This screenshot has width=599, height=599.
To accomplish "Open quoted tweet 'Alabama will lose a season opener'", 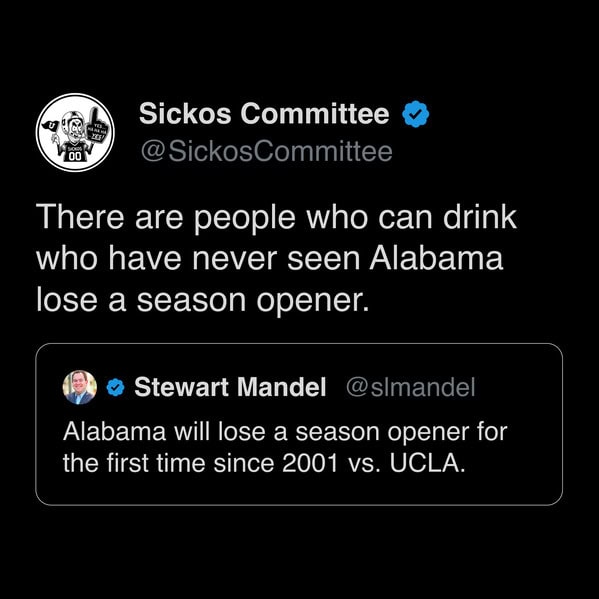I will (x=285, y=447).
